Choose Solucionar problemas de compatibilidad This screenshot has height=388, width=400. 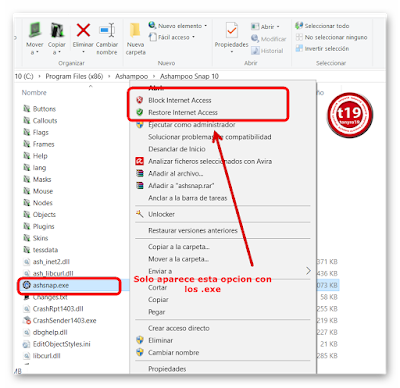tap(210, 137)
